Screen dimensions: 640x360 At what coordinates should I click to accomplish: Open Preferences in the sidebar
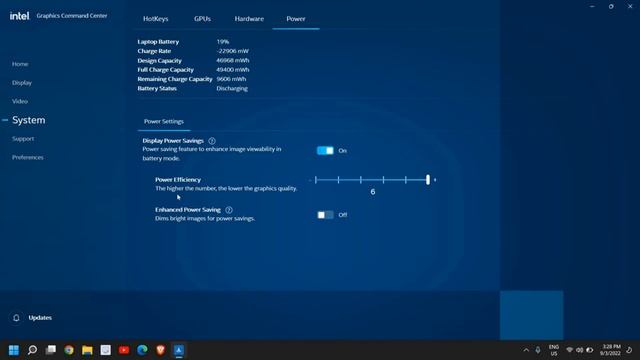tap(27, 157)
